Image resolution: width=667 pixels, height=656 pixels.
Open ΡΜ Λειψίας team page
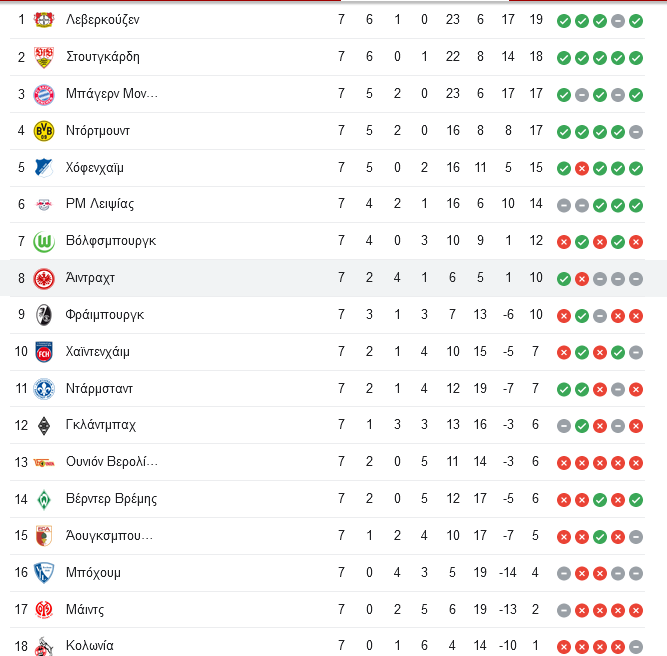point(100,204)
